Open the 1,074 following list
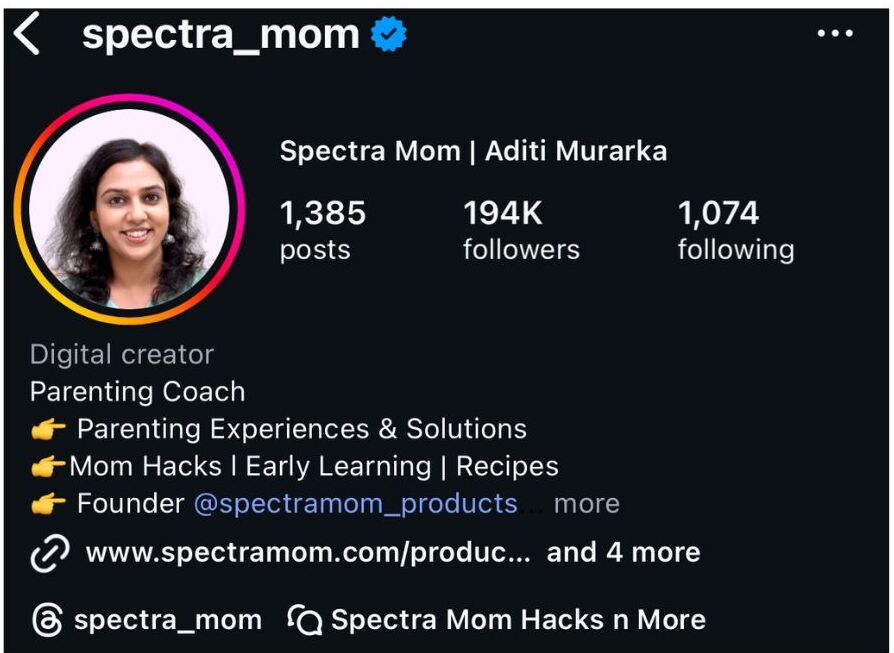The width and height of the screenshot is (894, 653). point(735,229)
